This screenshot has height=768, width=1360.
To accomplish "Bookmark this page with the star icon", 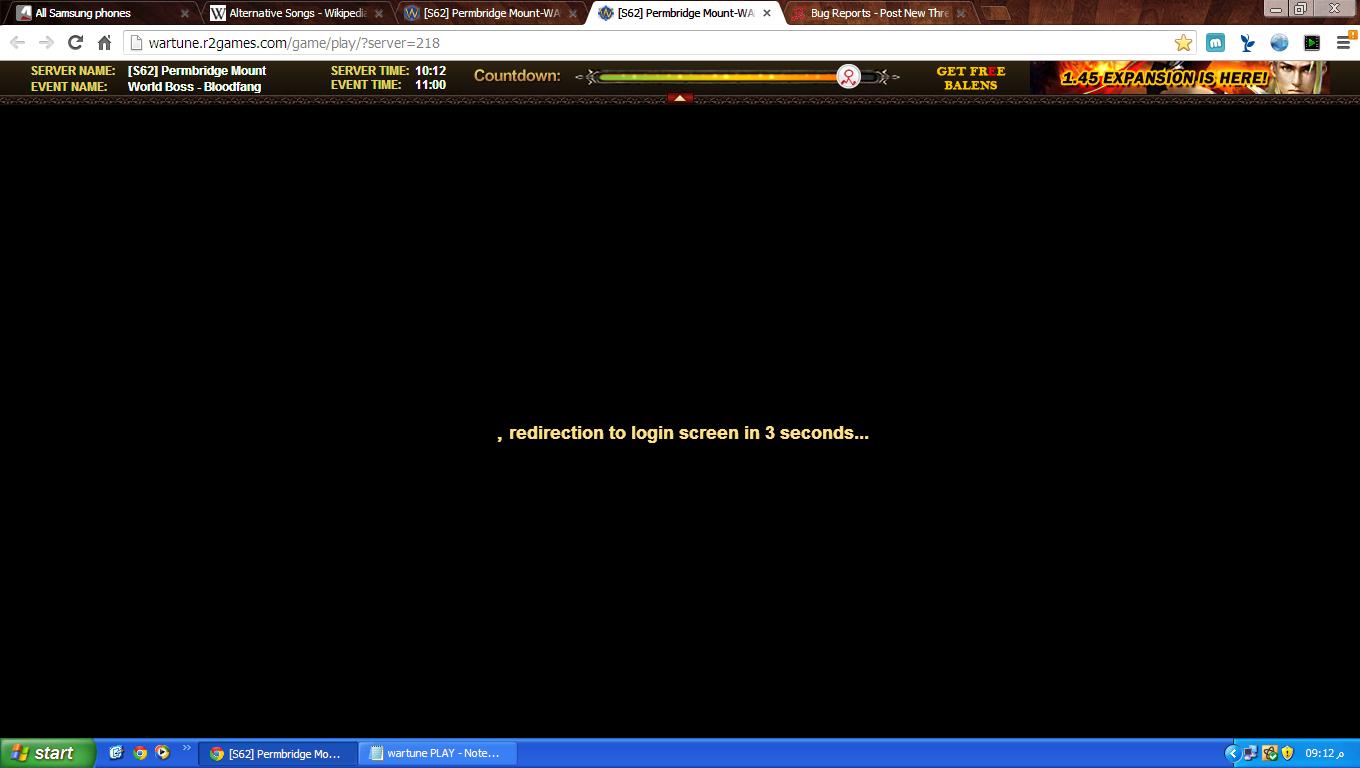I will (x=1183, y=43).
